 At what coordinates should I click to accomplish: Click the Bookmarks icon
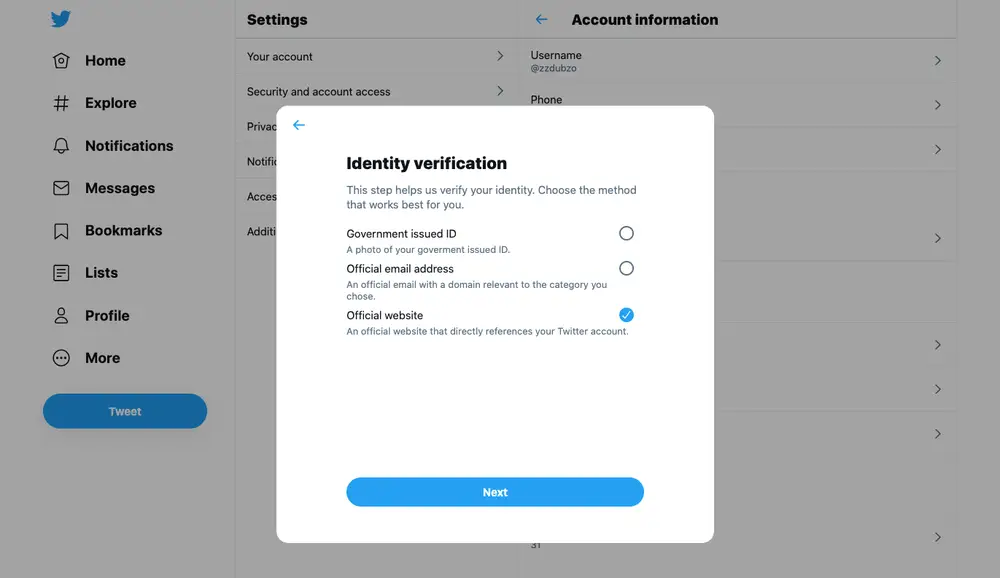point(62,230)
